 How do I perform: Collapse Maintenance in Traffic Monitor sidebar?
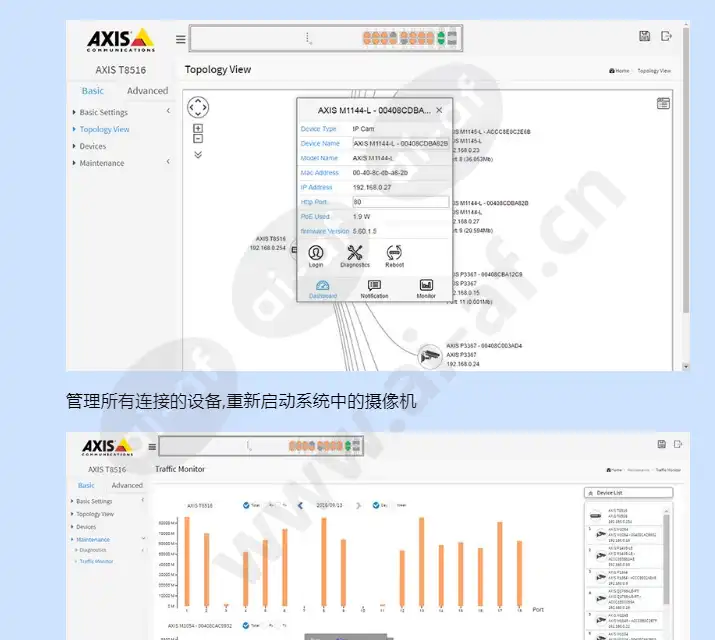point(93,540)
